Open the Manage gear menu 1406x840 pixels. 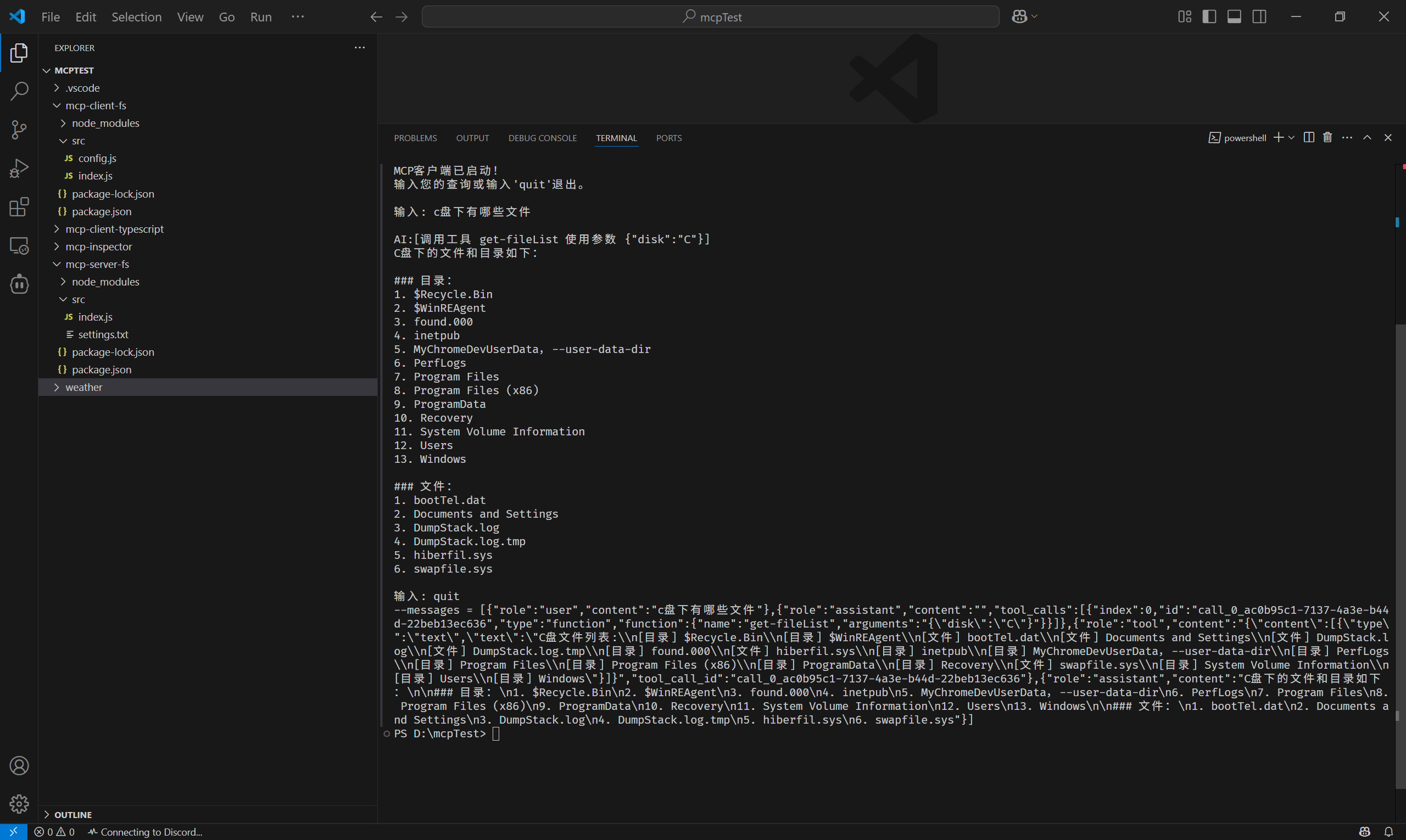[19, 803]
